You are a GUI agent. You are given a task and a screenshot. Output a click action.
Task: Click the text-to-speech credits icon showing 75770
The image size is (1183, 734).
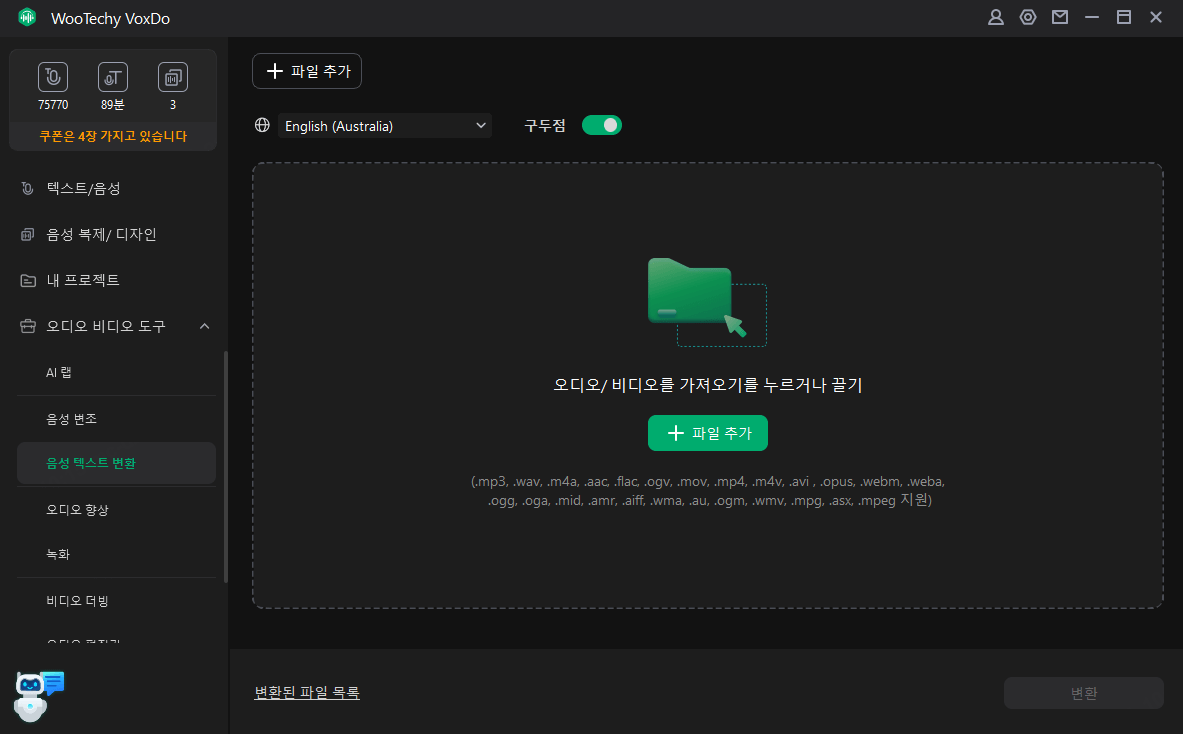tap(52, 77)
